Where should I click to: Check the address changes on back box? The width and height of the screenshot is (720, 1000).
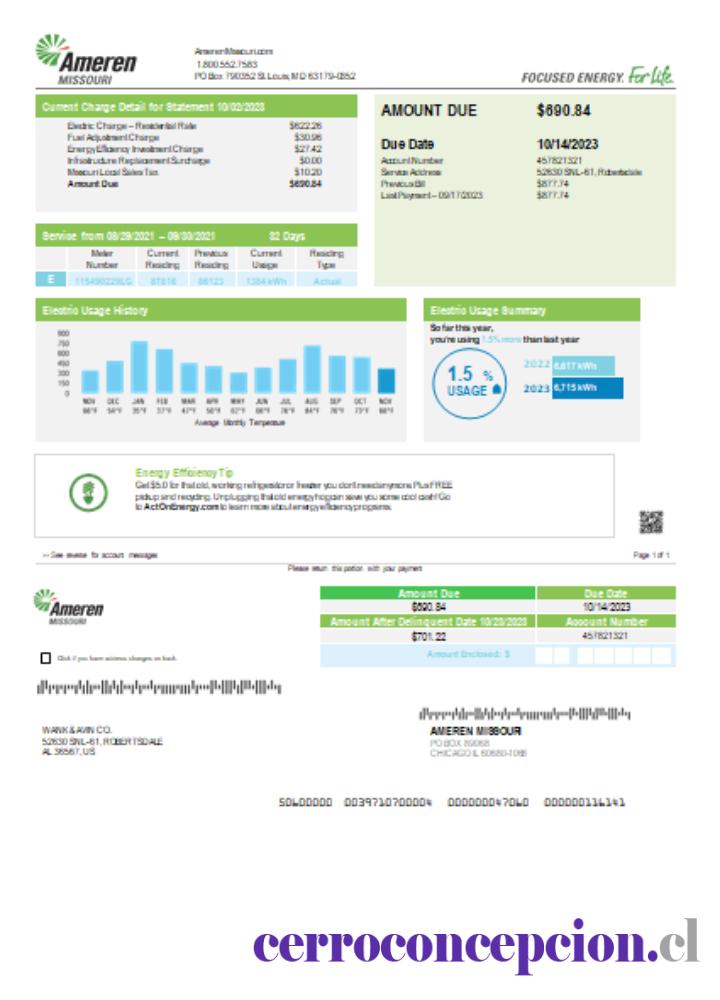45,658
